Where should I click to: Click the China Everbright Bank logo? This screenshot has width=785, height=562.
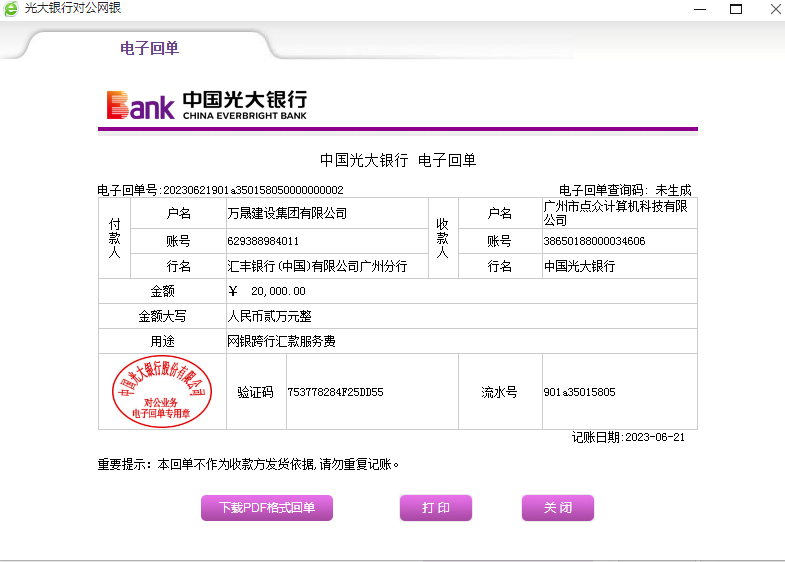(207, 105)
